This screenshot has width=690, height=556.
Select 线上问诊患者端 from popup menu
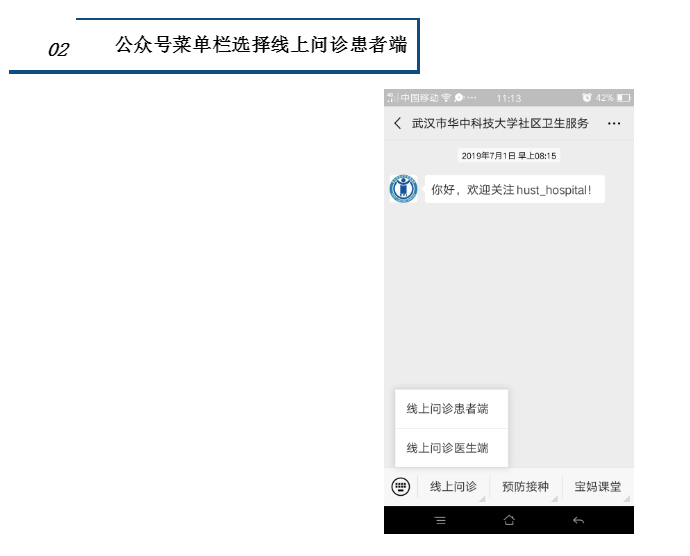click(447, 409)
